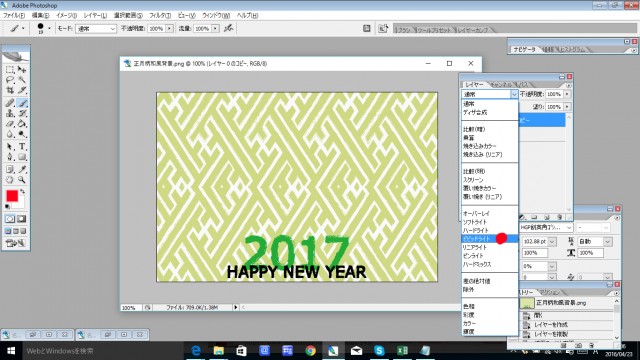Select the Lasso tool
This screenshot has width=640, height=360.
[x=10, y=80]
